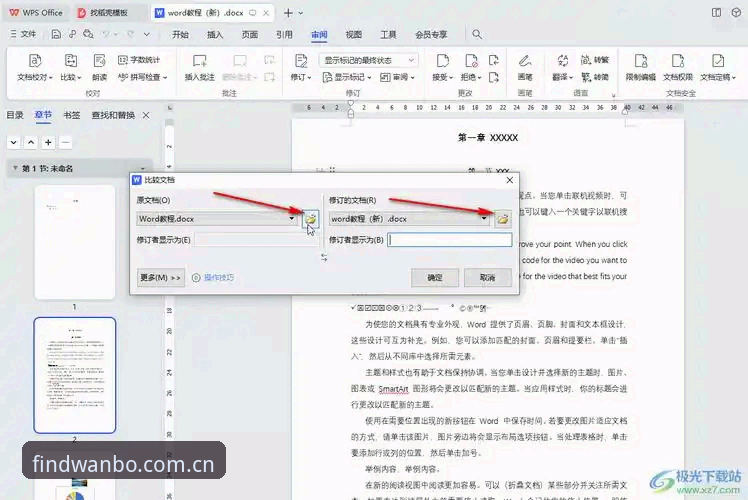Click the 拒绝 reject change icon
This screenshot has width=748, height=500.
pos(471,61)
